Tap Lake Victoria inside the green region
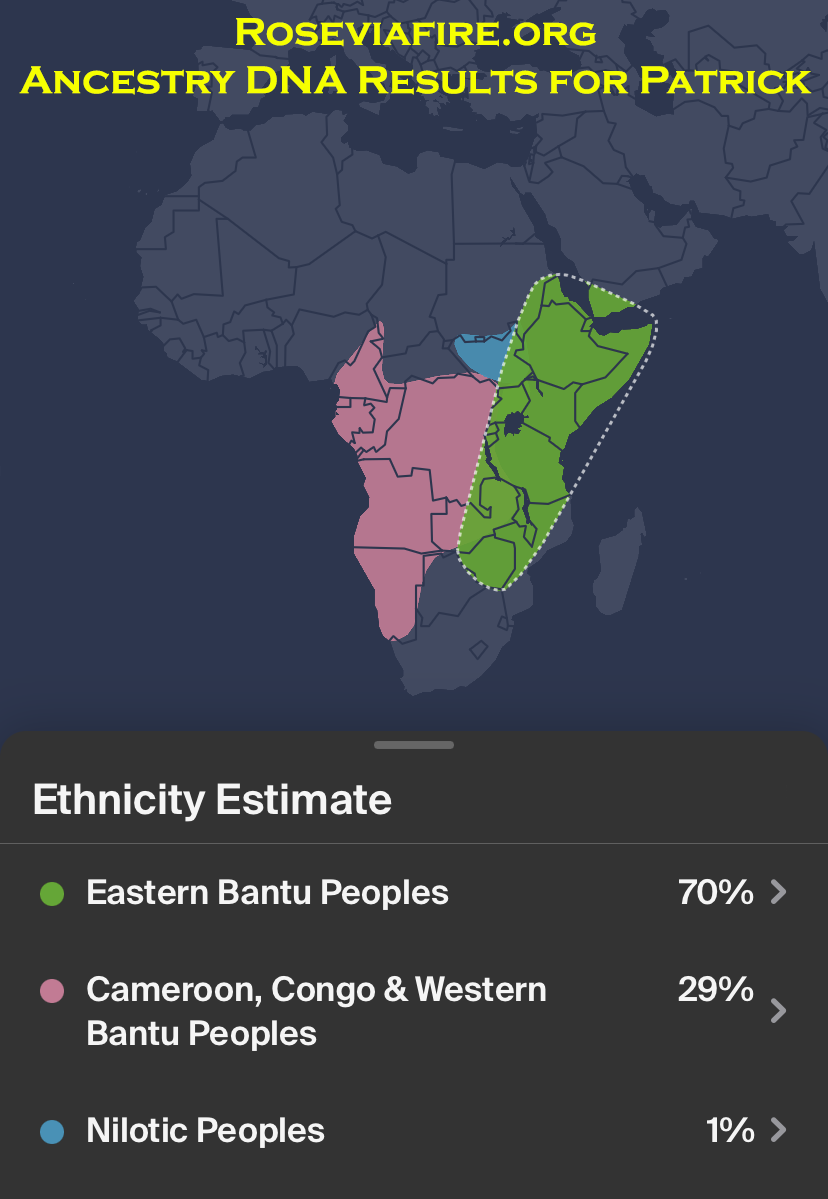The width and height of the screenshot is (828, 1199). click(x=514, y=421)
